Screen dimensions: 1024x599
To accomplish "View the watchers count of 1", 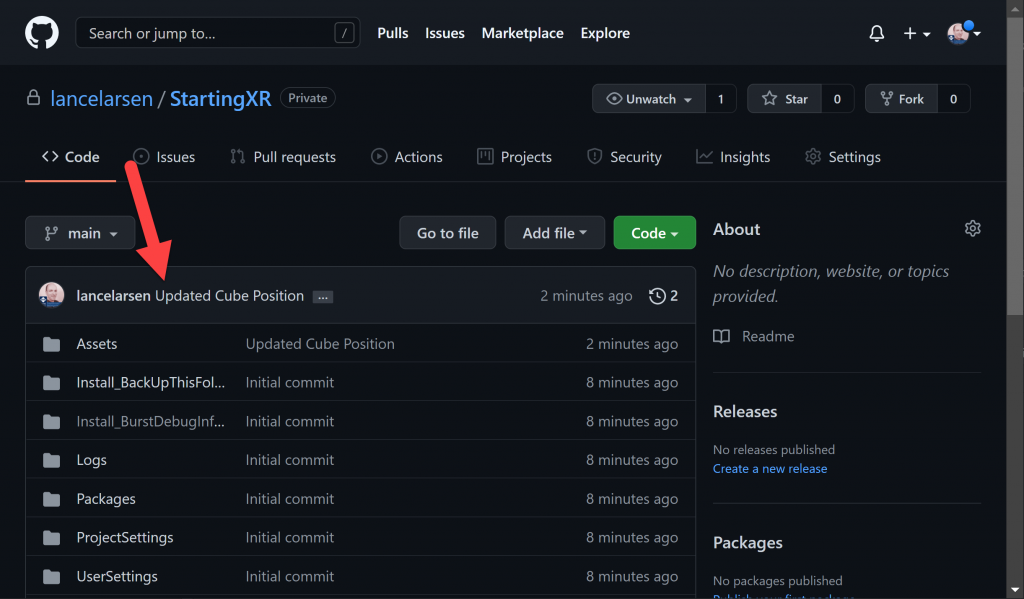I will [x=721, y=99].
